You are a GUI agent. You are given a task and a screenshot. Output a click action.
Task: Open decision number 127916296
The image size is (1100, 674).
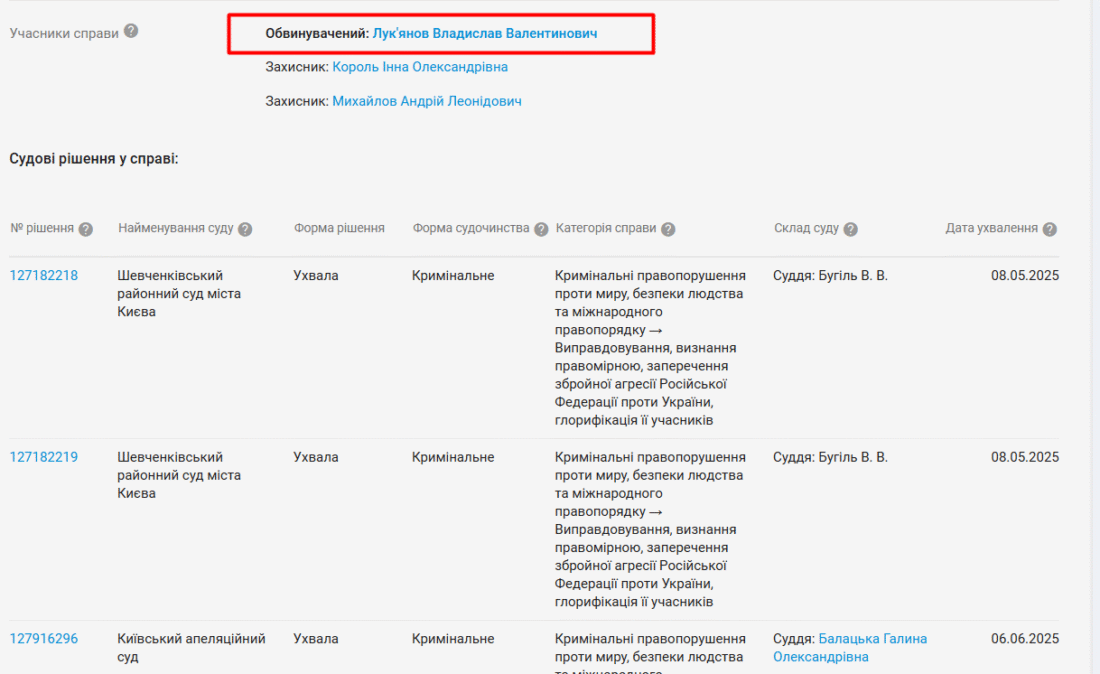tap(44, 639)
